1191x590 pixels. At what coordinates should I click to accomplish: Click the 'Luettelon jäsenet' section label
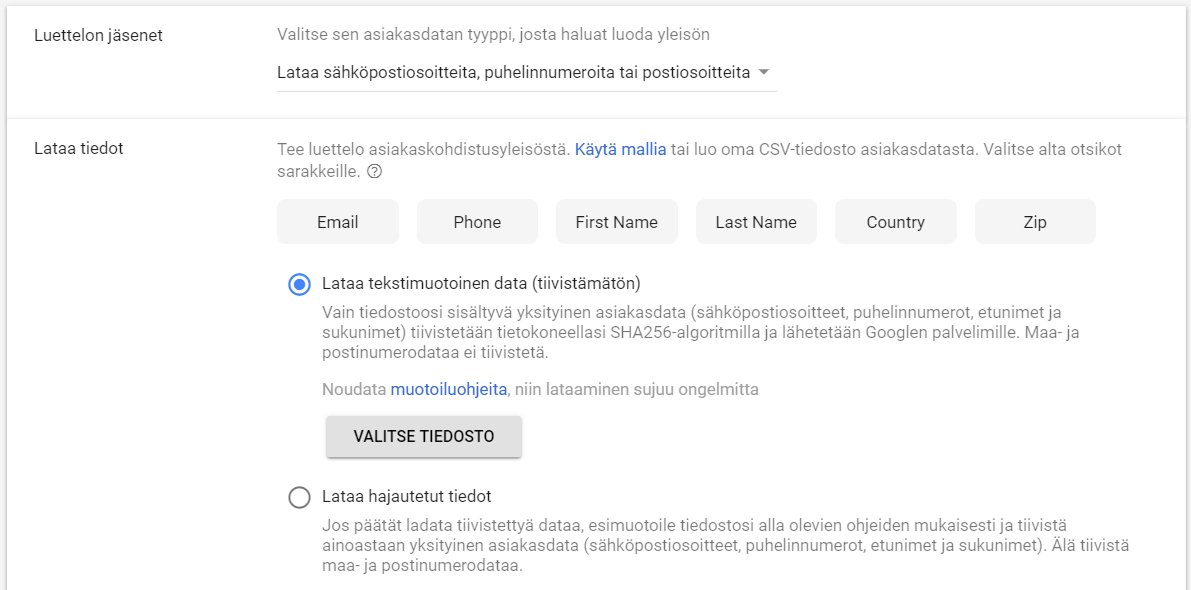click(x=99, y=36)
